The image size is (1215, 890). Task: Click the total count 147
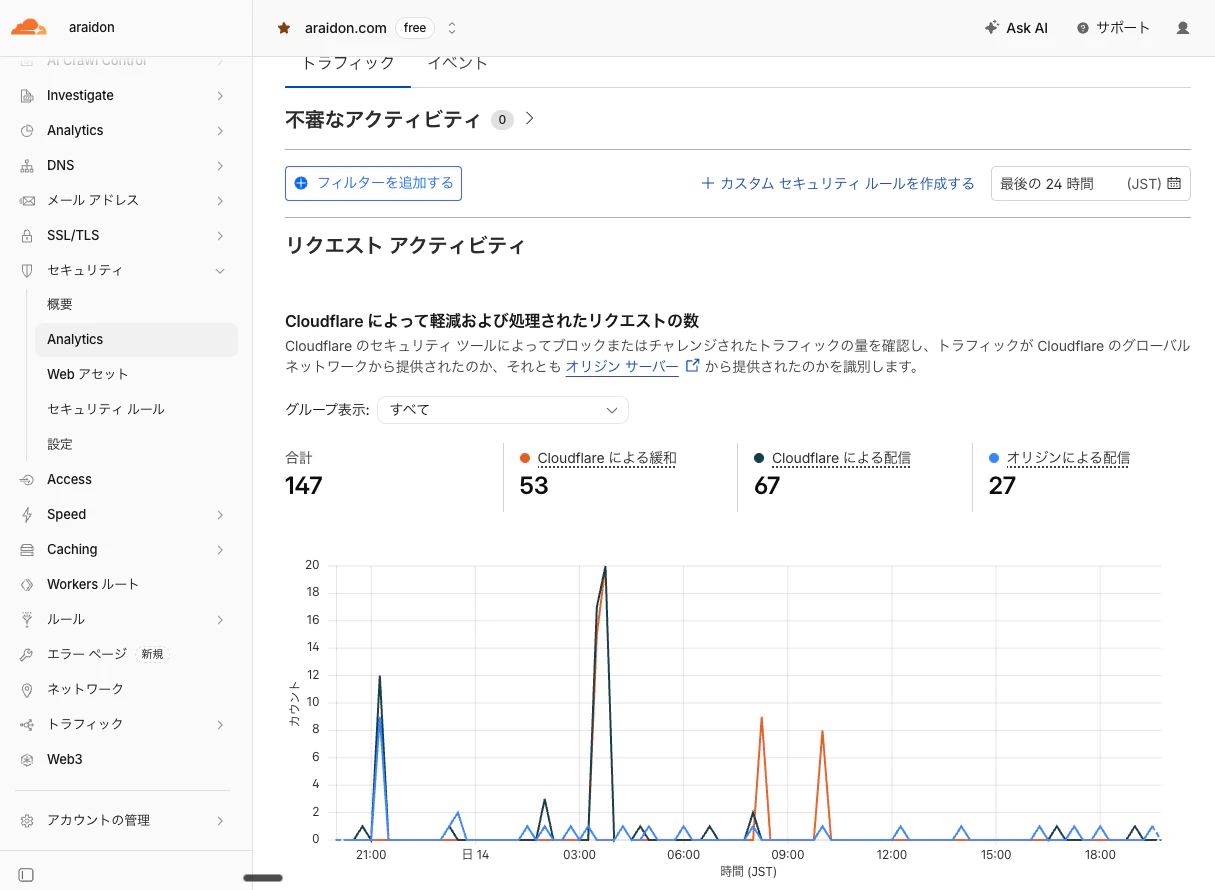(x=304, y=486)
